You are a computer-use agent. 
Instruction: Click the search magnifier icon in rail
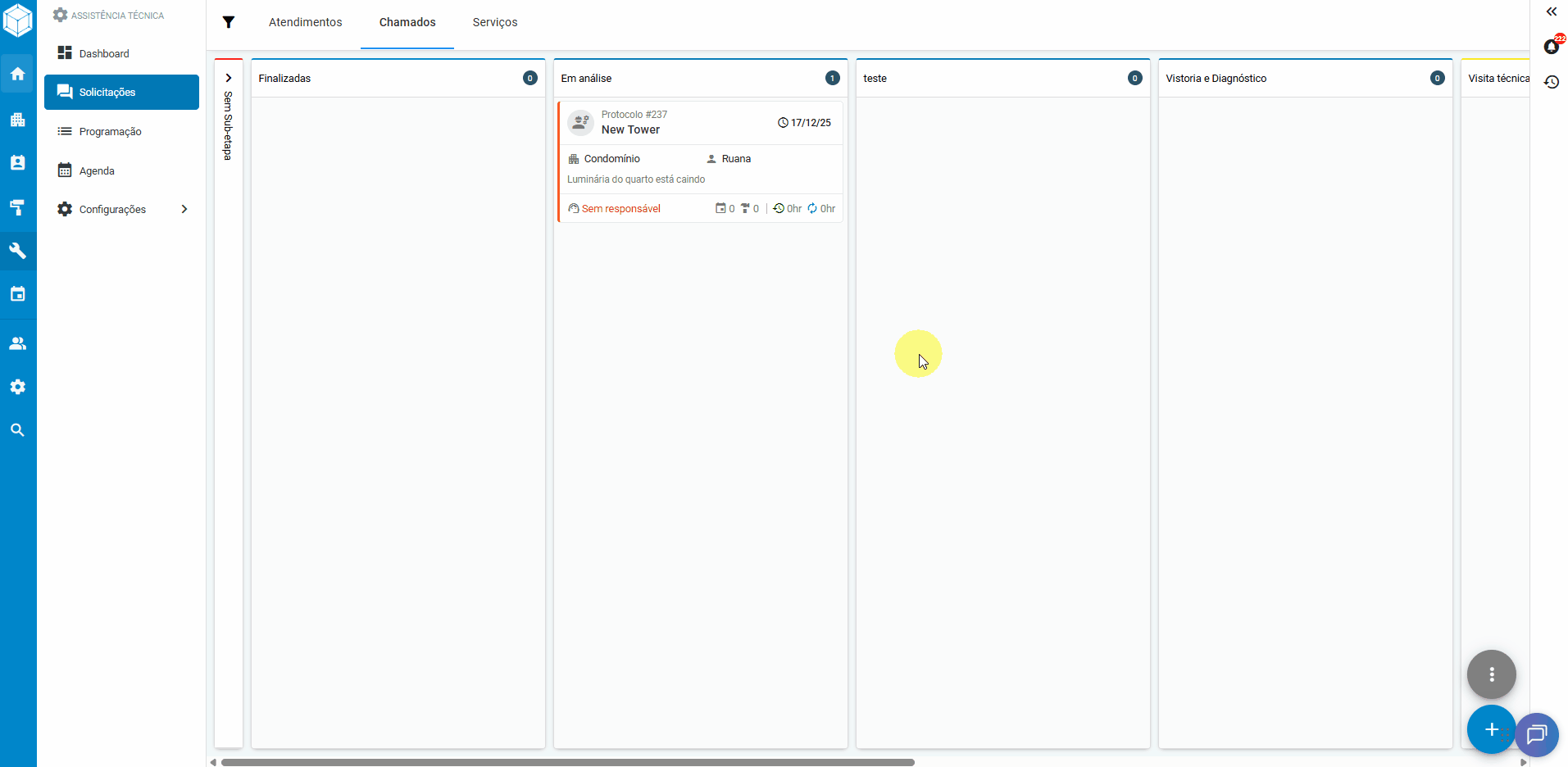(17, 430)
